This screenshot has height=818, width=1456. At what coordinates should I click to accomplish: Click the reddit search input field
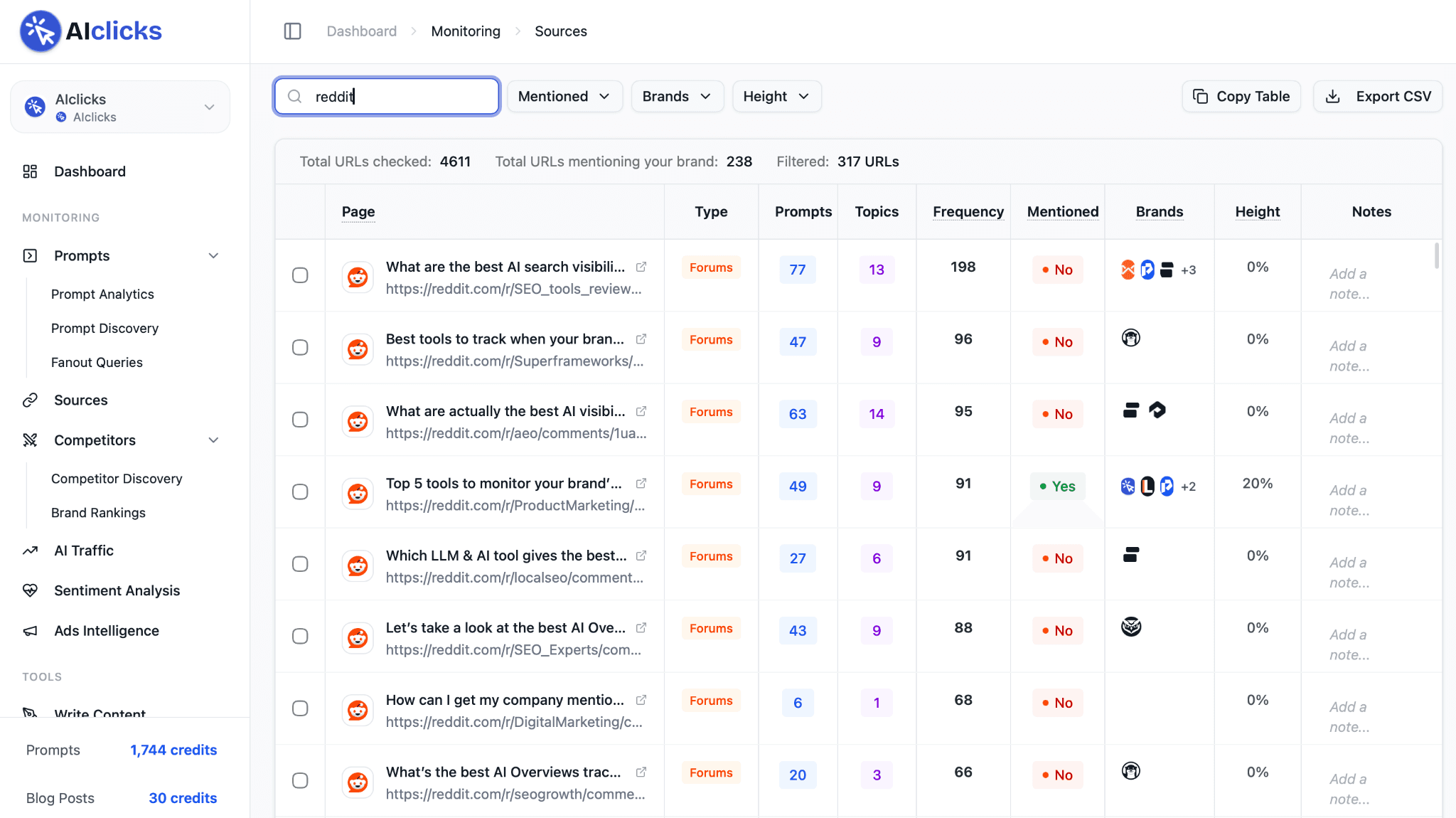coord(387,96)
